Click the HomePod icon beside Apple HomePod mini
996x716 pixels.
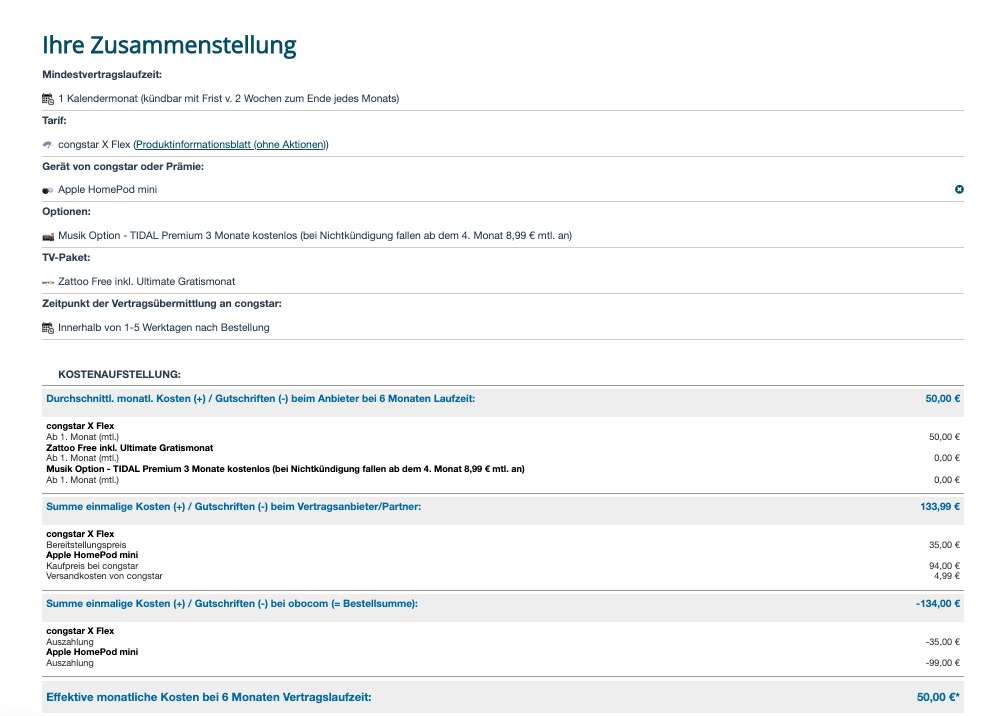click(x=48, y=190)
